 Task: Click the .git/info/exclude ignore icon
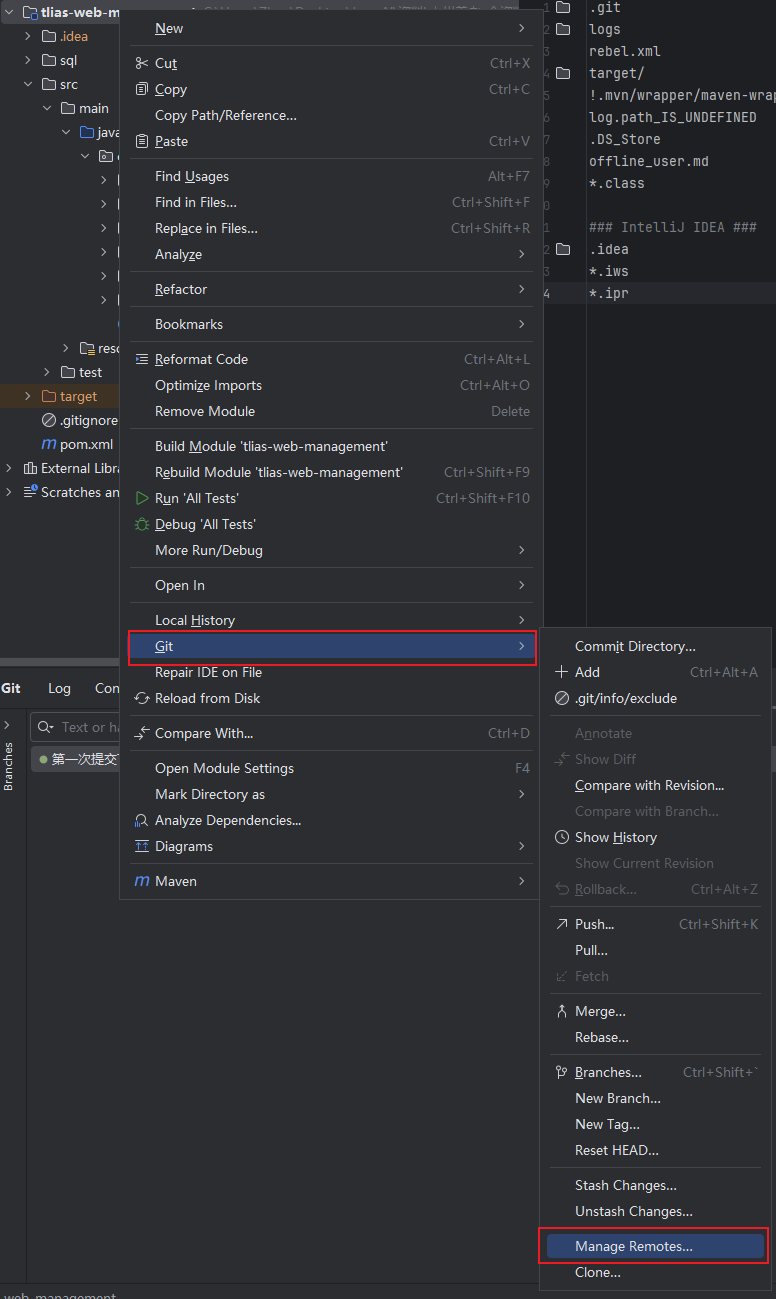561,698
